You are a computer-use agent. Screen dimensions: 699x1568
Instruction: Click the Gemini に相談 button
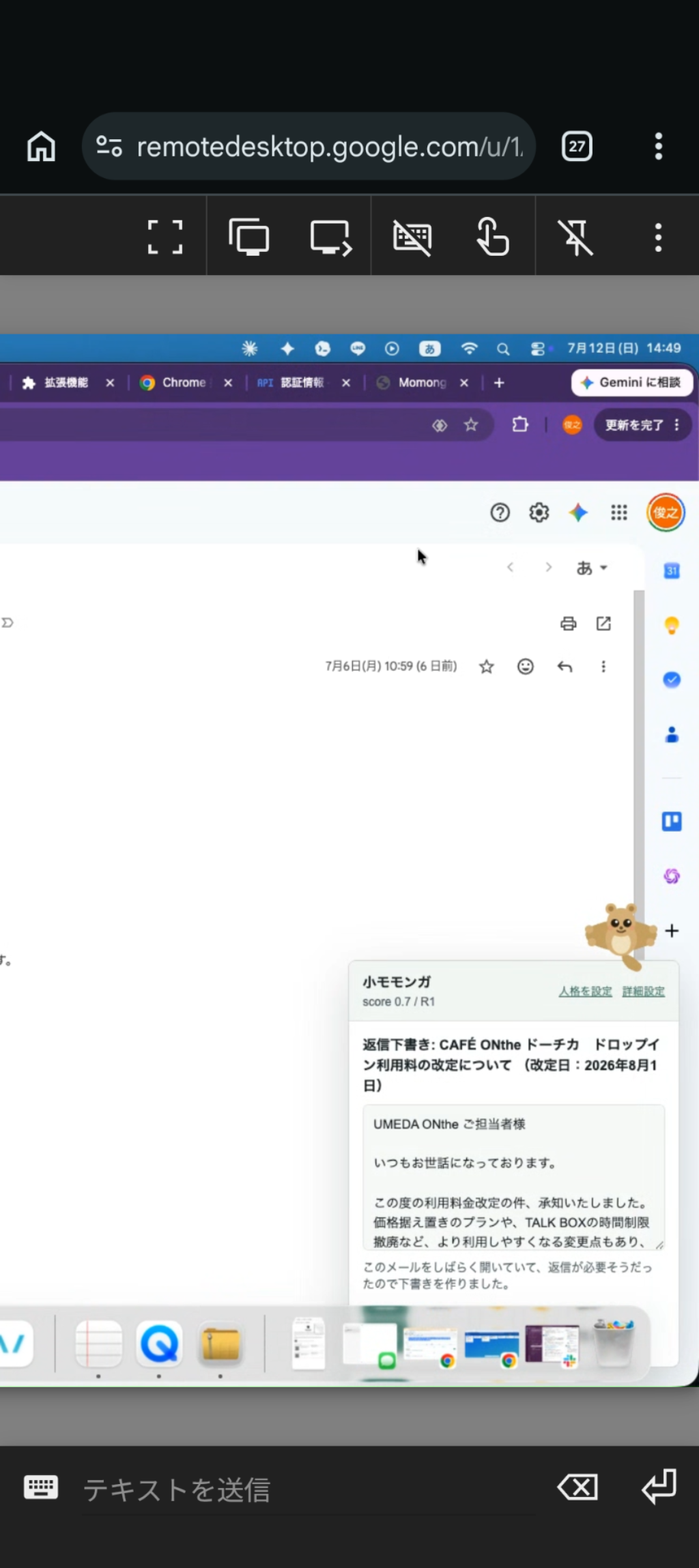click(x=631, y=382)
